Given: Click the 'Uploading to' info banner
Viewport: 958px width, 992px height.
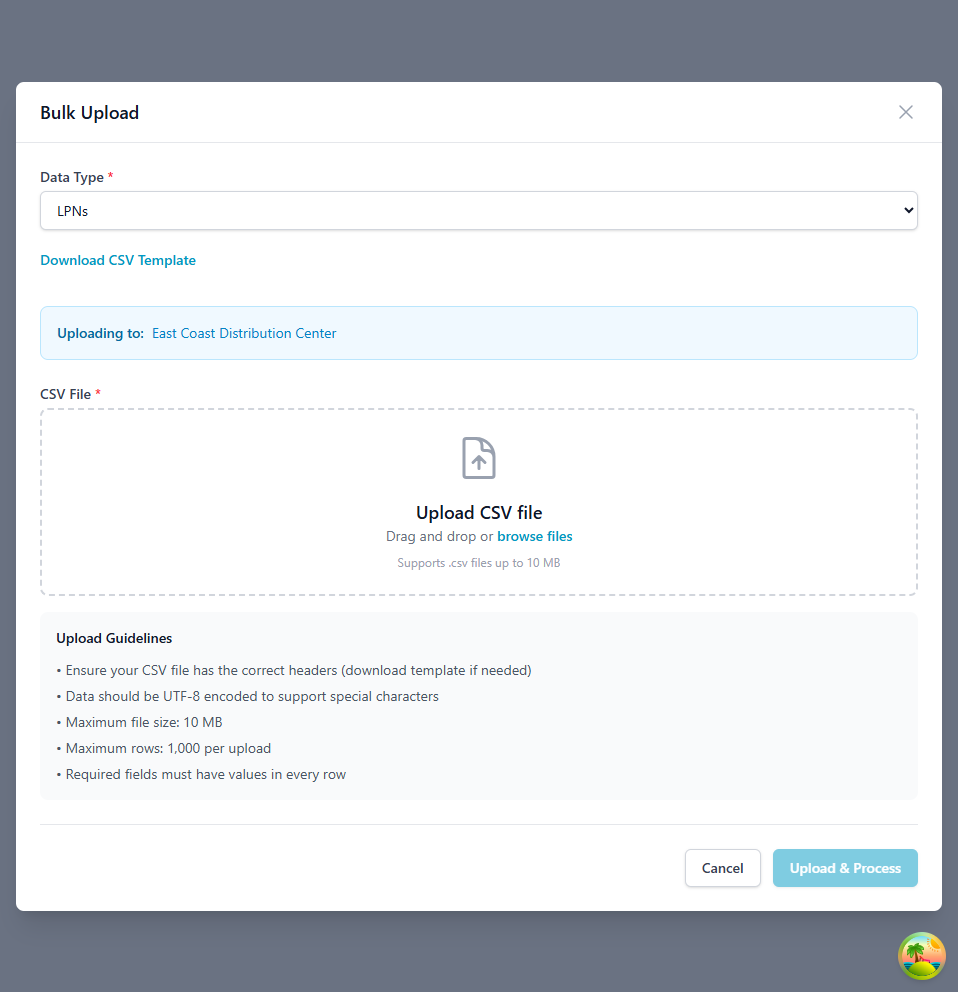Looking at the screenshot, I should click(x=478, y=333).
